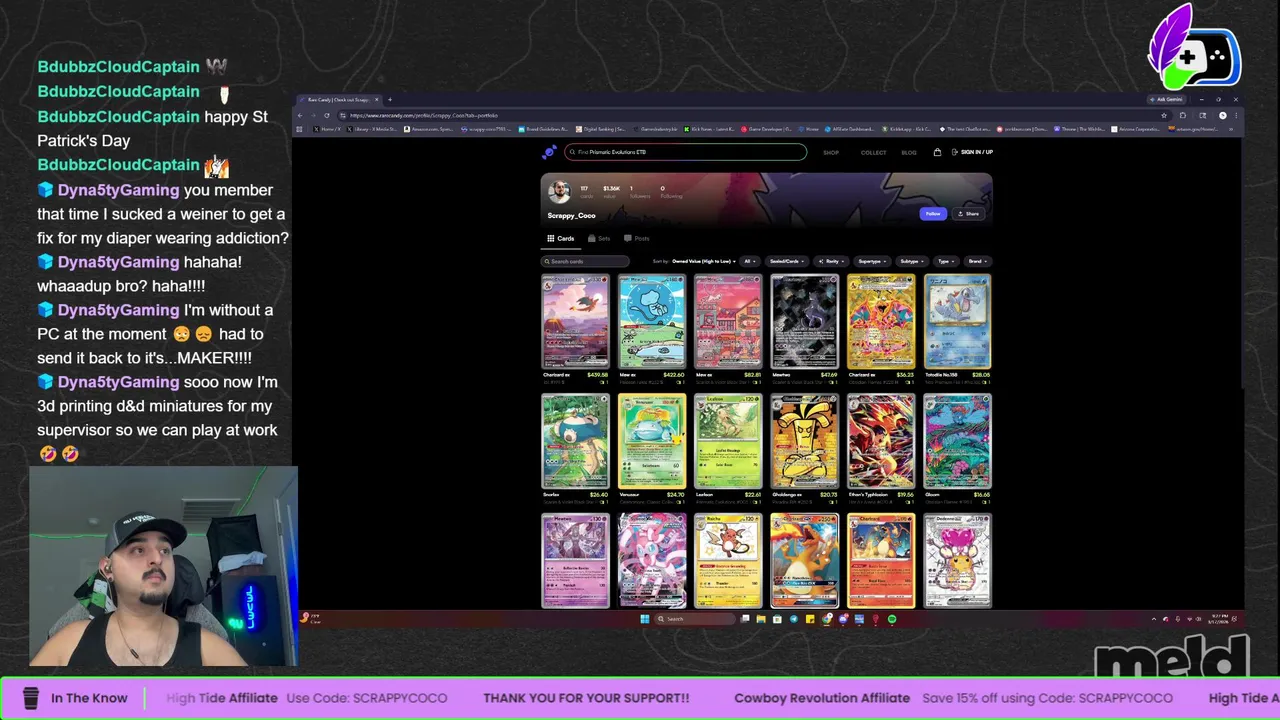Click the Scrappy_Coco profile avatar

(x=559, y=191)
